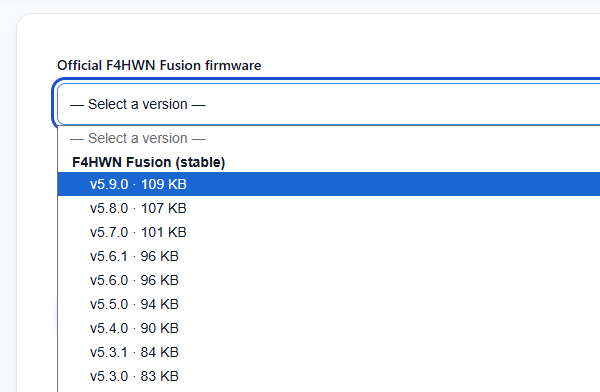Select v5.3.0 at the list bottom

[329, 376]
